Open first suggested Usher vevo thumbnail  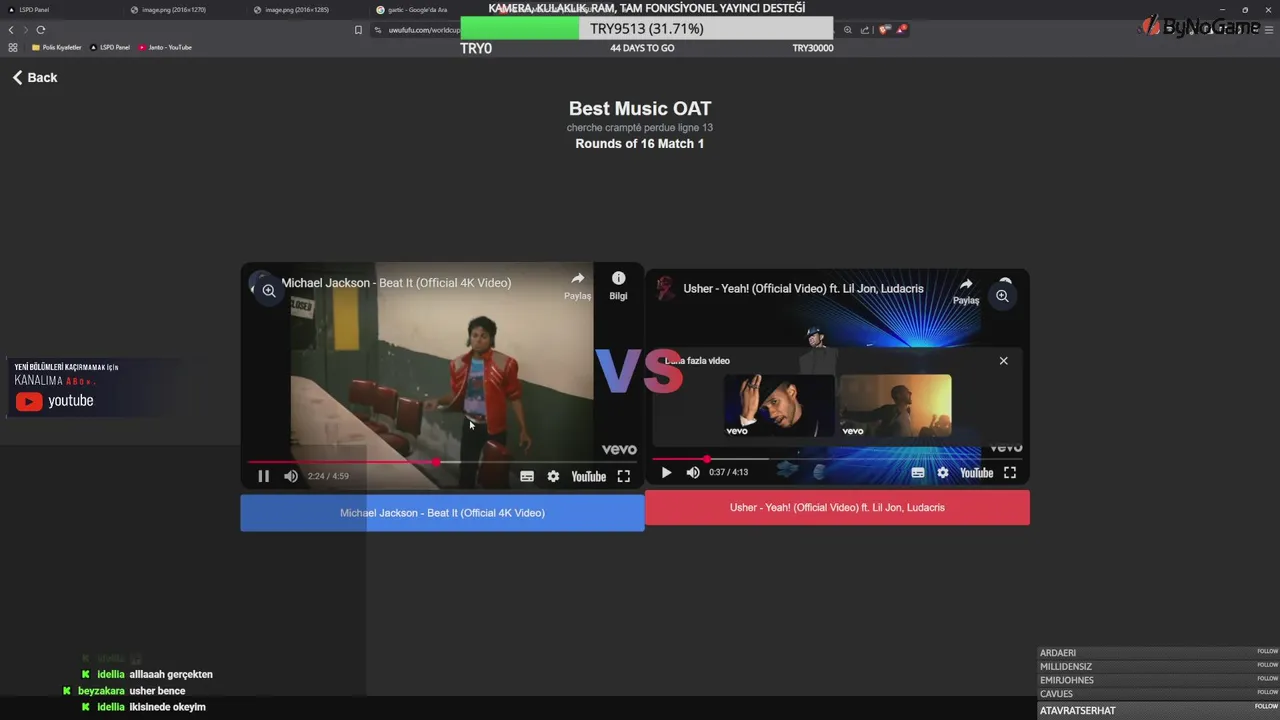[x=779, y=406]
